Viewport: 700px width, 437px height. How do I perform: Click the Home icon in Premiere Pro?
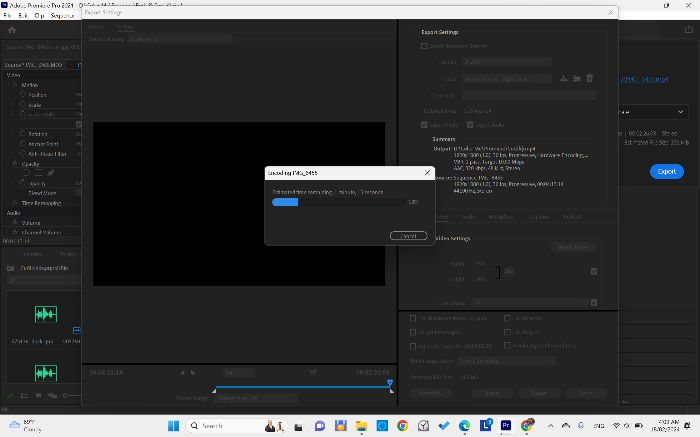pos(12,30)
